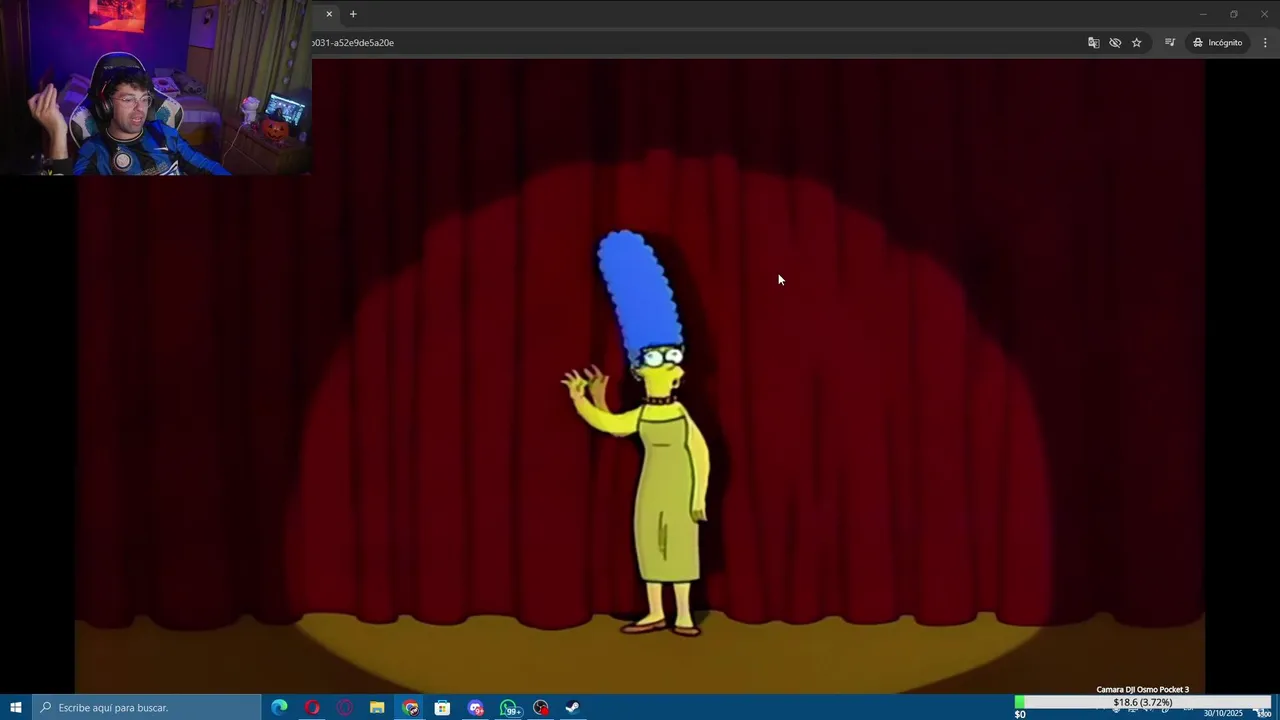The width and height of the screenshot is (1280, 720).
Task: Click the Incógnito profile button
Action: (1217, 43)
